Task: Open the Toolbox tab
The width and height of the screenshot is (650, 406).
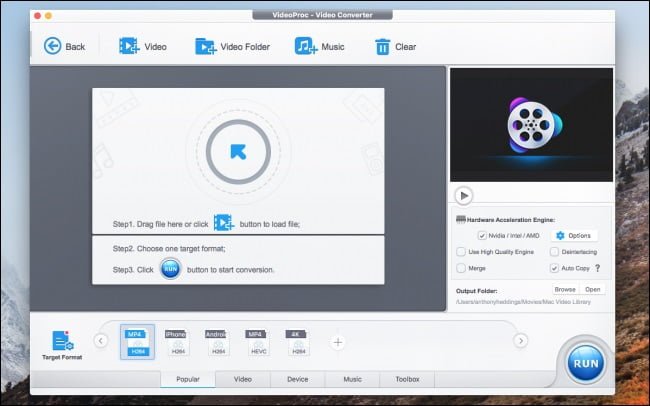Action: [x=407, y=380]
